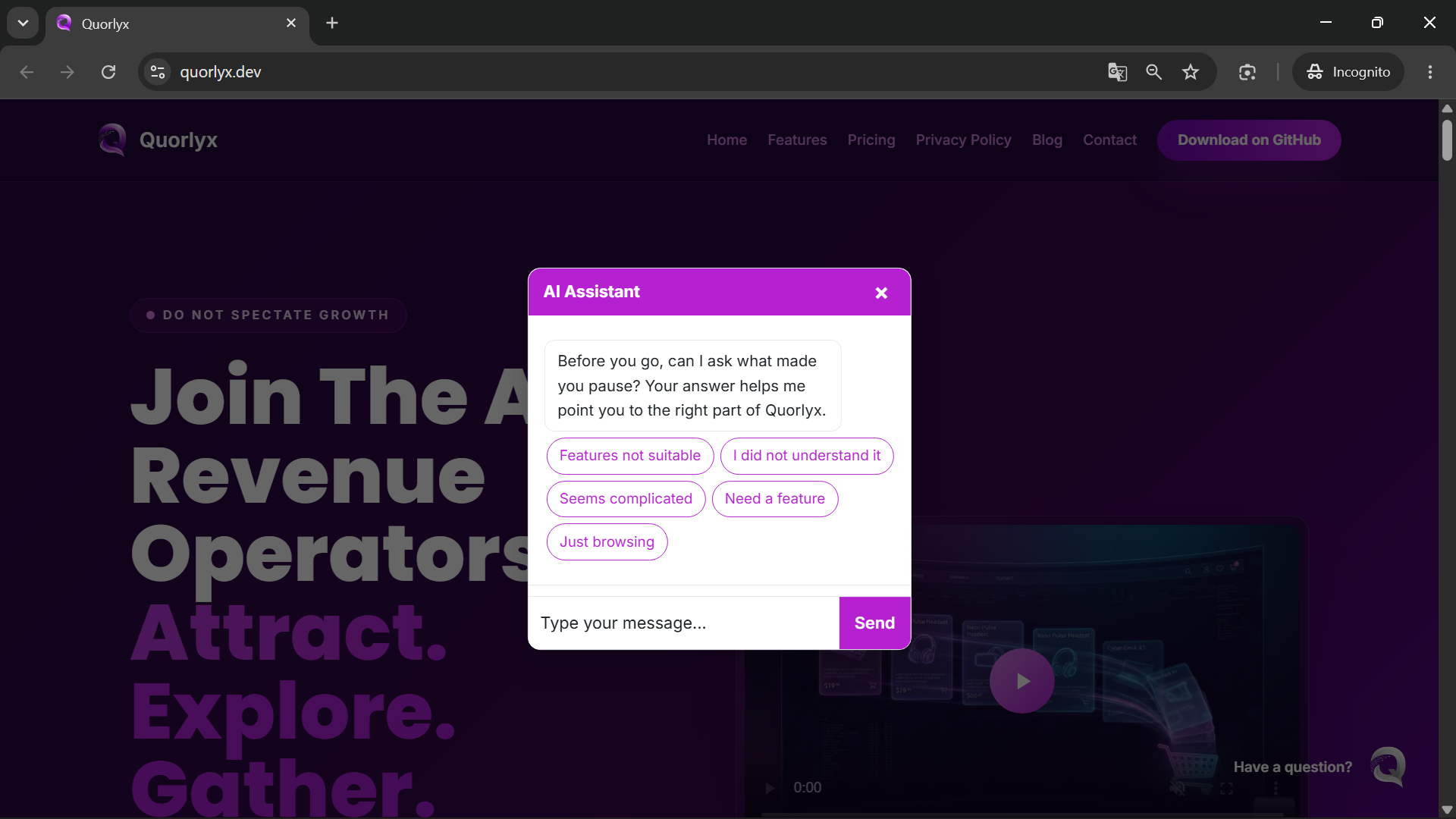Click the Incognito profile indicator
This screenshot has height=819, width=1456.
click(x=1348, y=72)
